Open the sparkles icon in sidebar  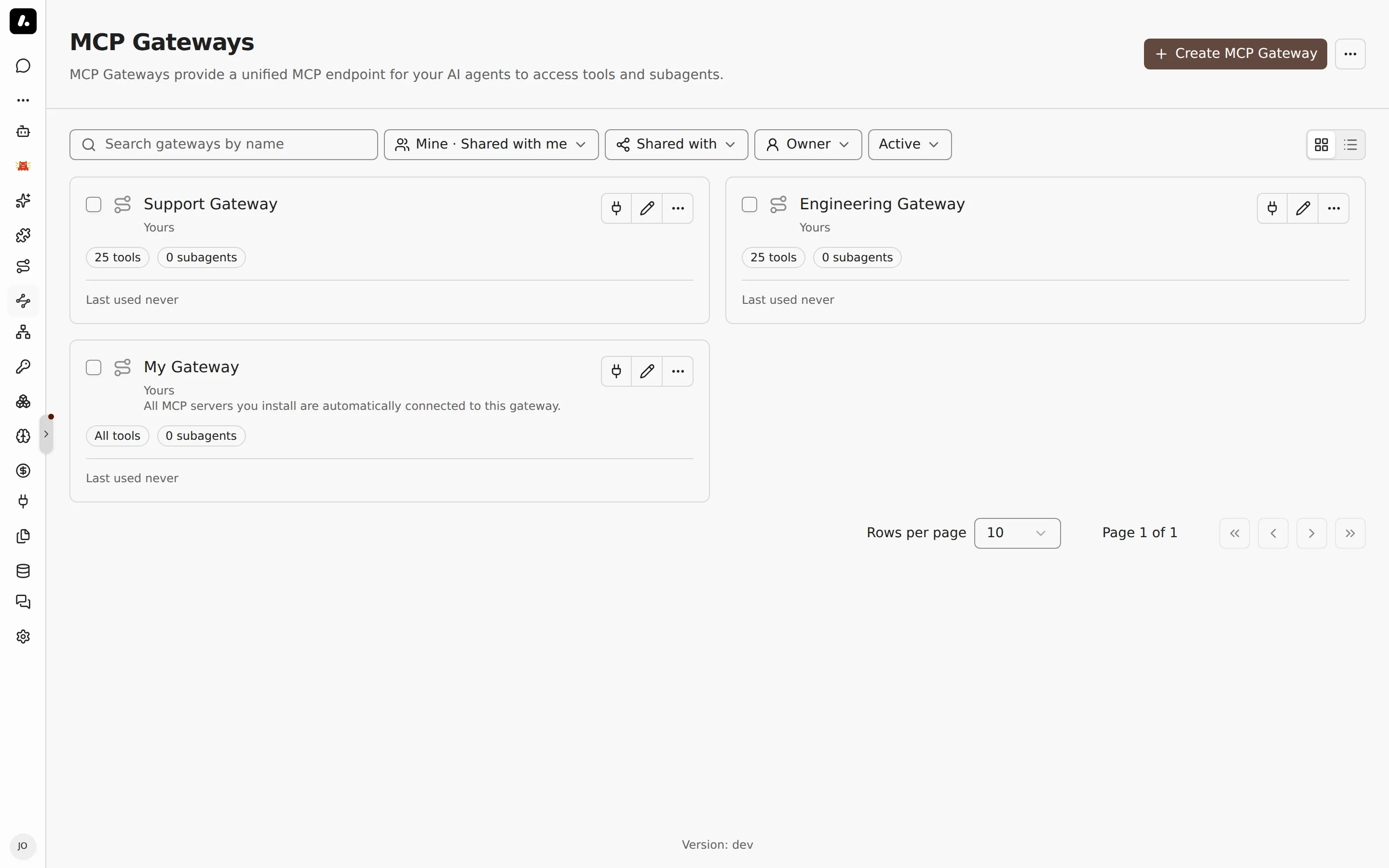pyautogui.click(x=23, y=201)
